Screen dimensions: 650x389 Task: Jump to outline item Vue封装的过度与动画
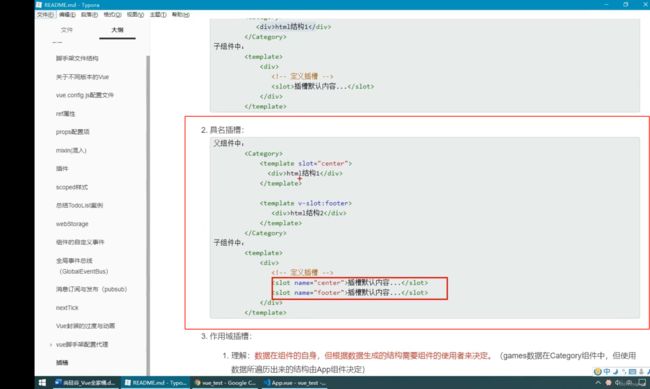point(85,326)
